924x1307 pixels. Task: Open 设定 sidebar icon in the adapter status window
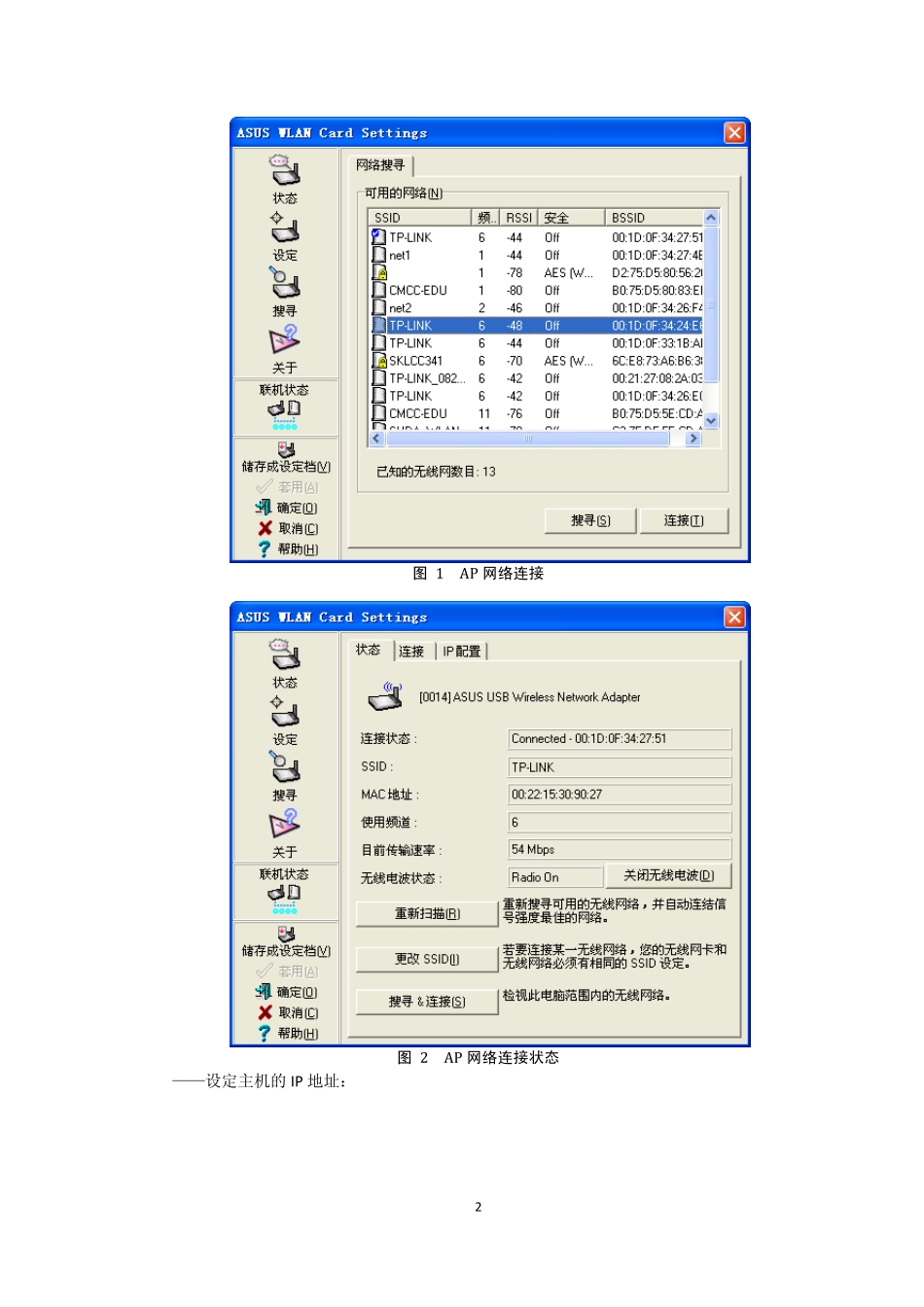click(285, 712)
